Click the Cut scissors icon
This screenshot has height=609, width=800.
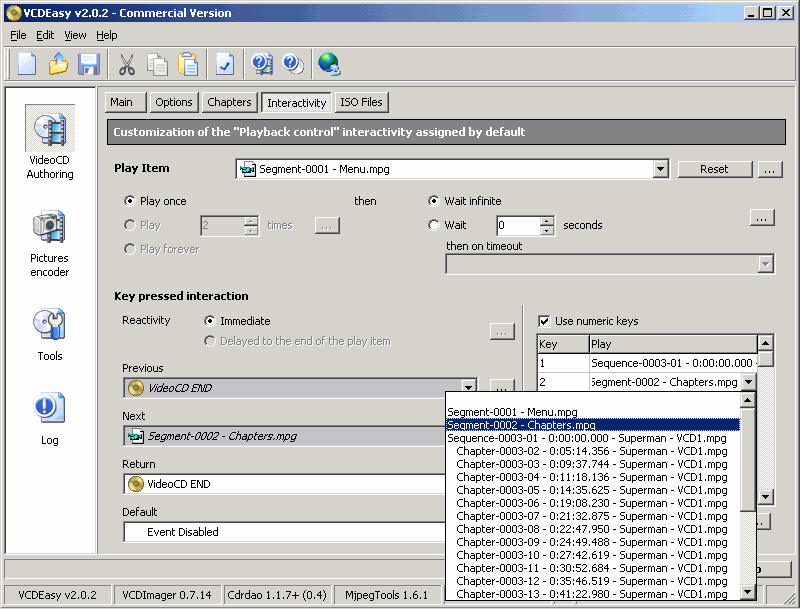coord(126,64)
